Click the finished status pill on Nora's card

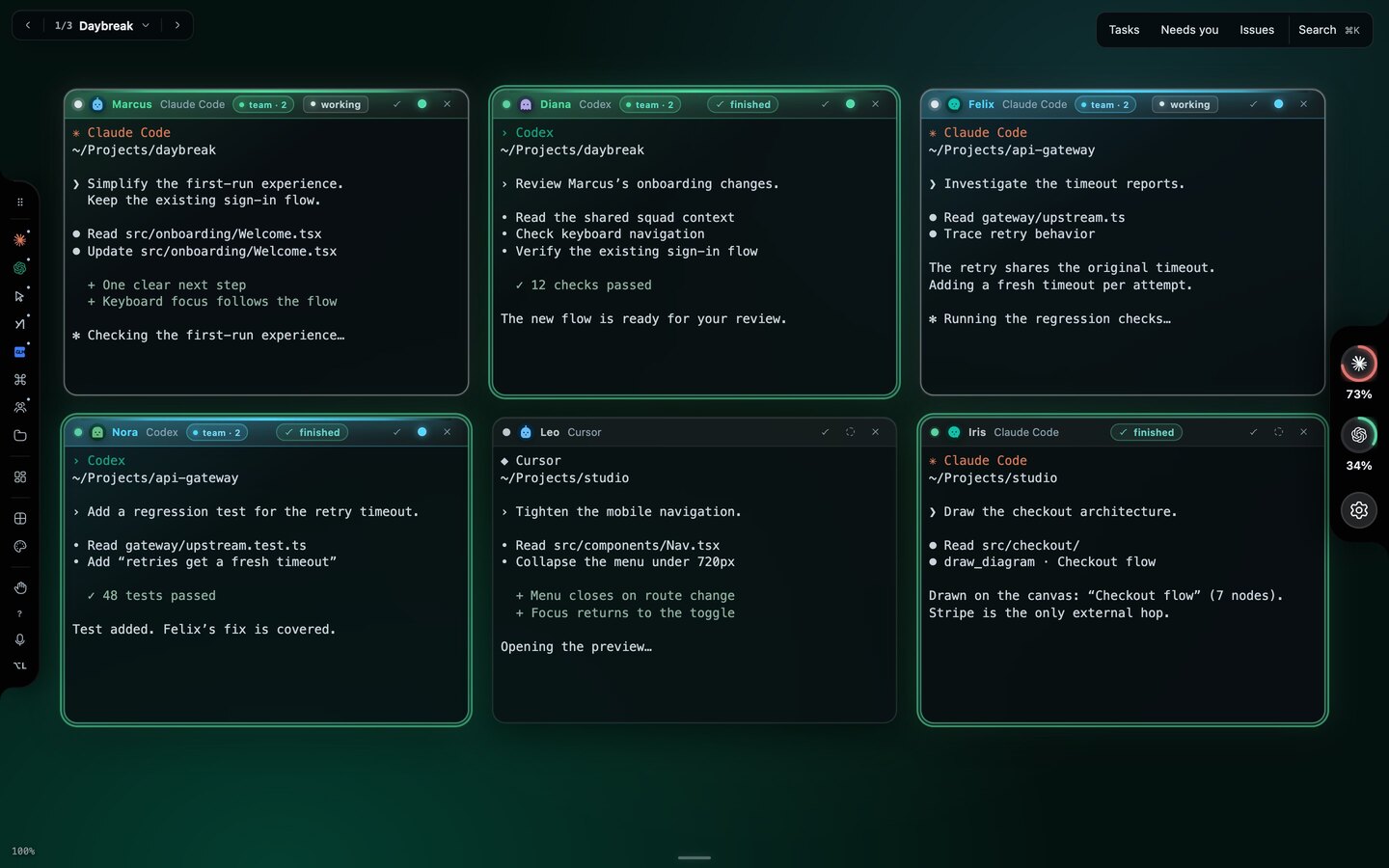[x=313, y=432]
